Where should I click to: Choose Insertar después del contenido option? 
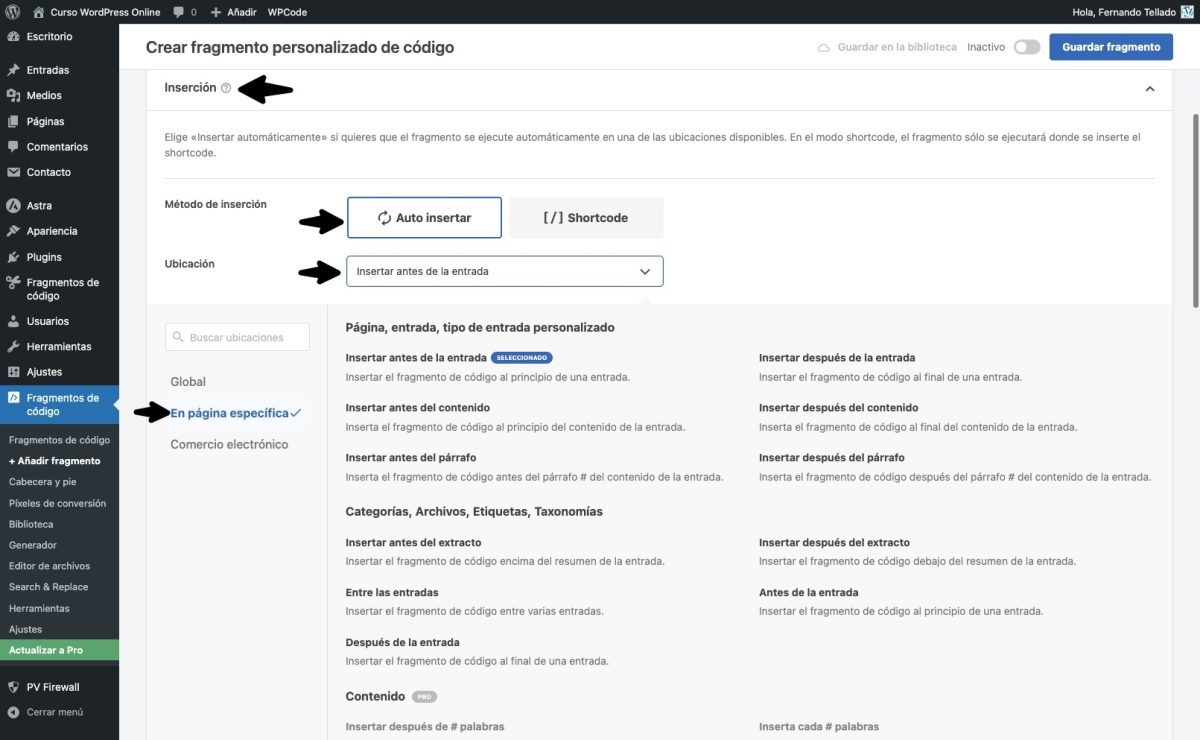838,408
